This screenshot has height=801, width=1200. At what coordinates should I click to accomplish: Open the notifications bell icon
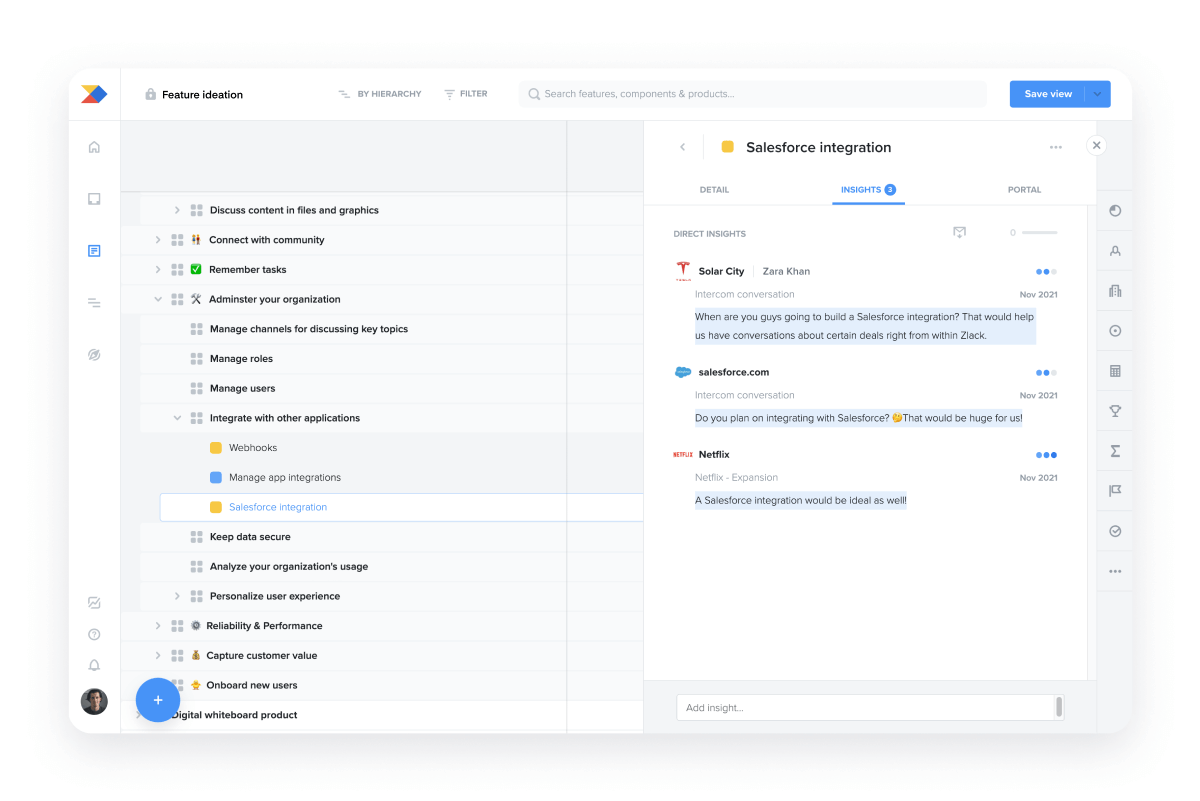click(94, 665)
